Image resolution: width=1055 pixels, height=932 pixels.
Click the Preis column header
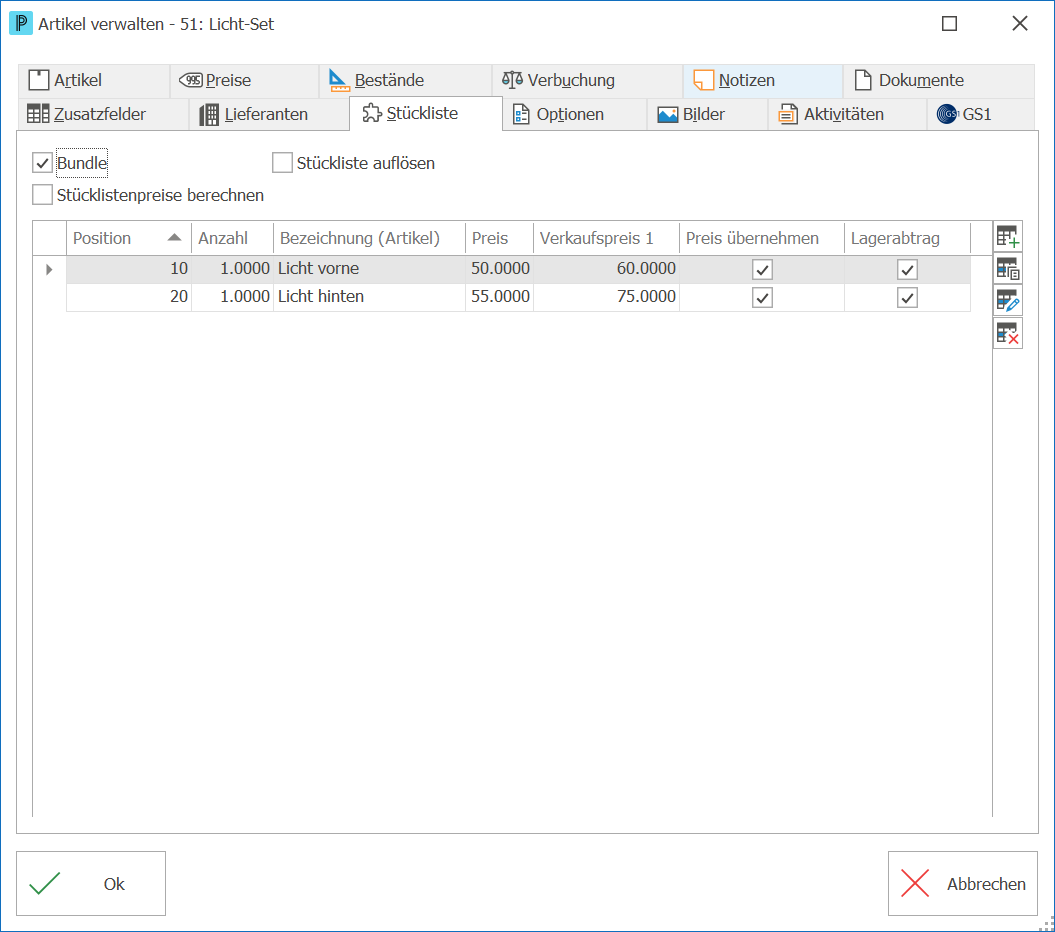tap(499, 238)
